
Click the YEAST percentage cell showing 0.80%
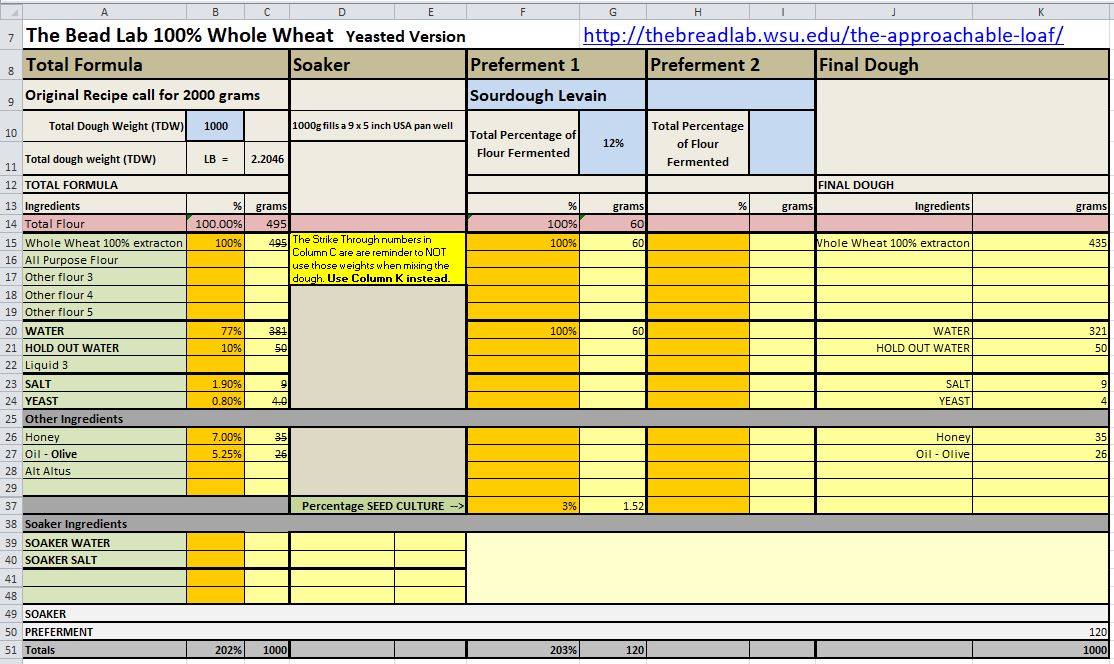tap(215, 401)
